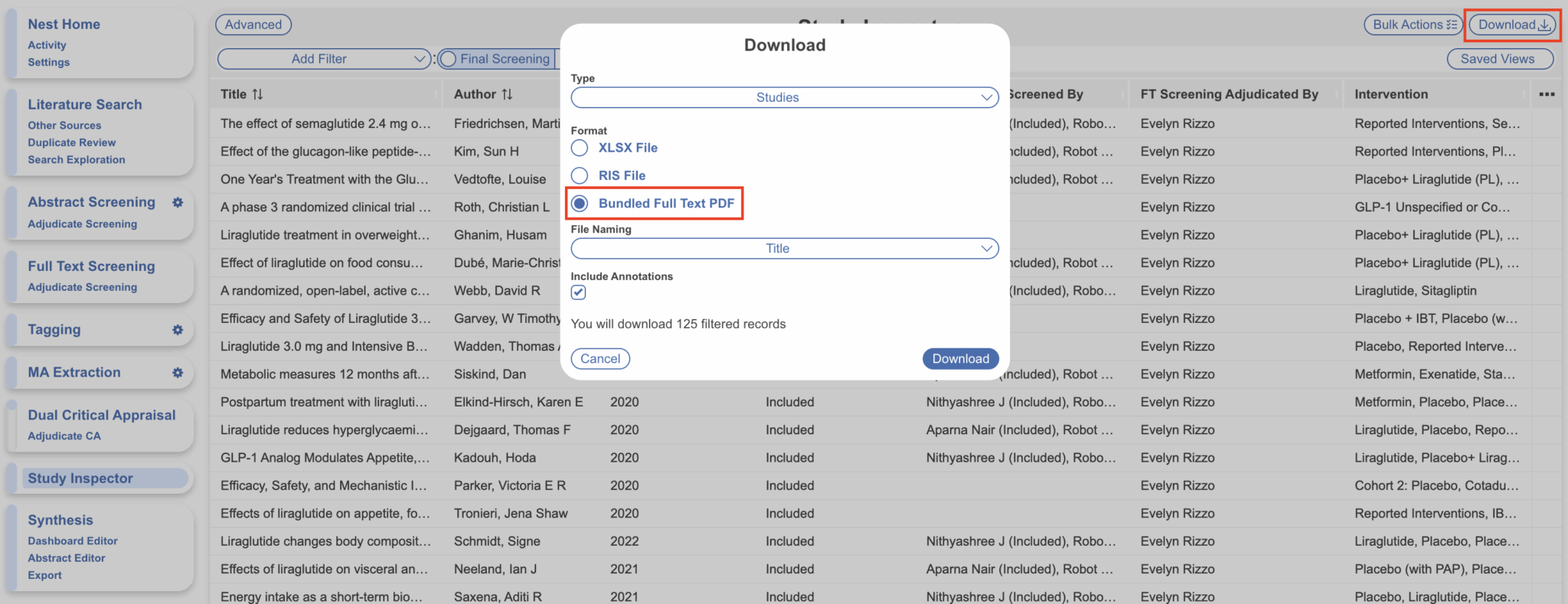This screenshot has width=1568, height=604.
Task: Select Bundled Full Text PDF option
Action: [x=580, y=203]
